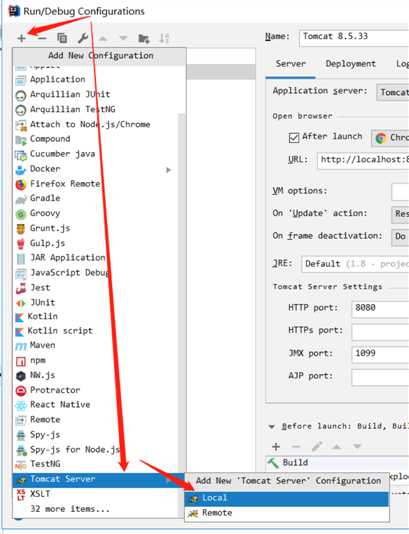409x534 pixels.
Task: Open the JRE combo box
Action: (355, 264)
